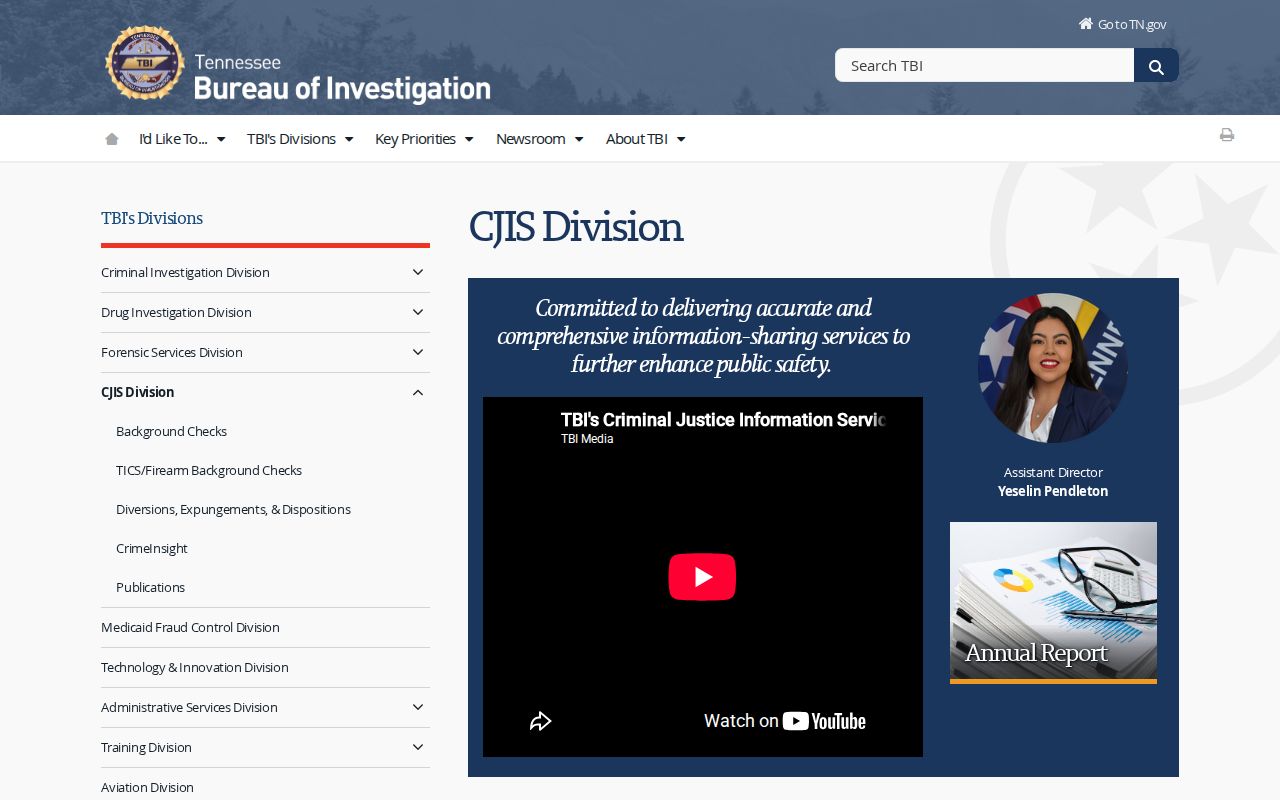Click the Training Division link

pos(146,747)
